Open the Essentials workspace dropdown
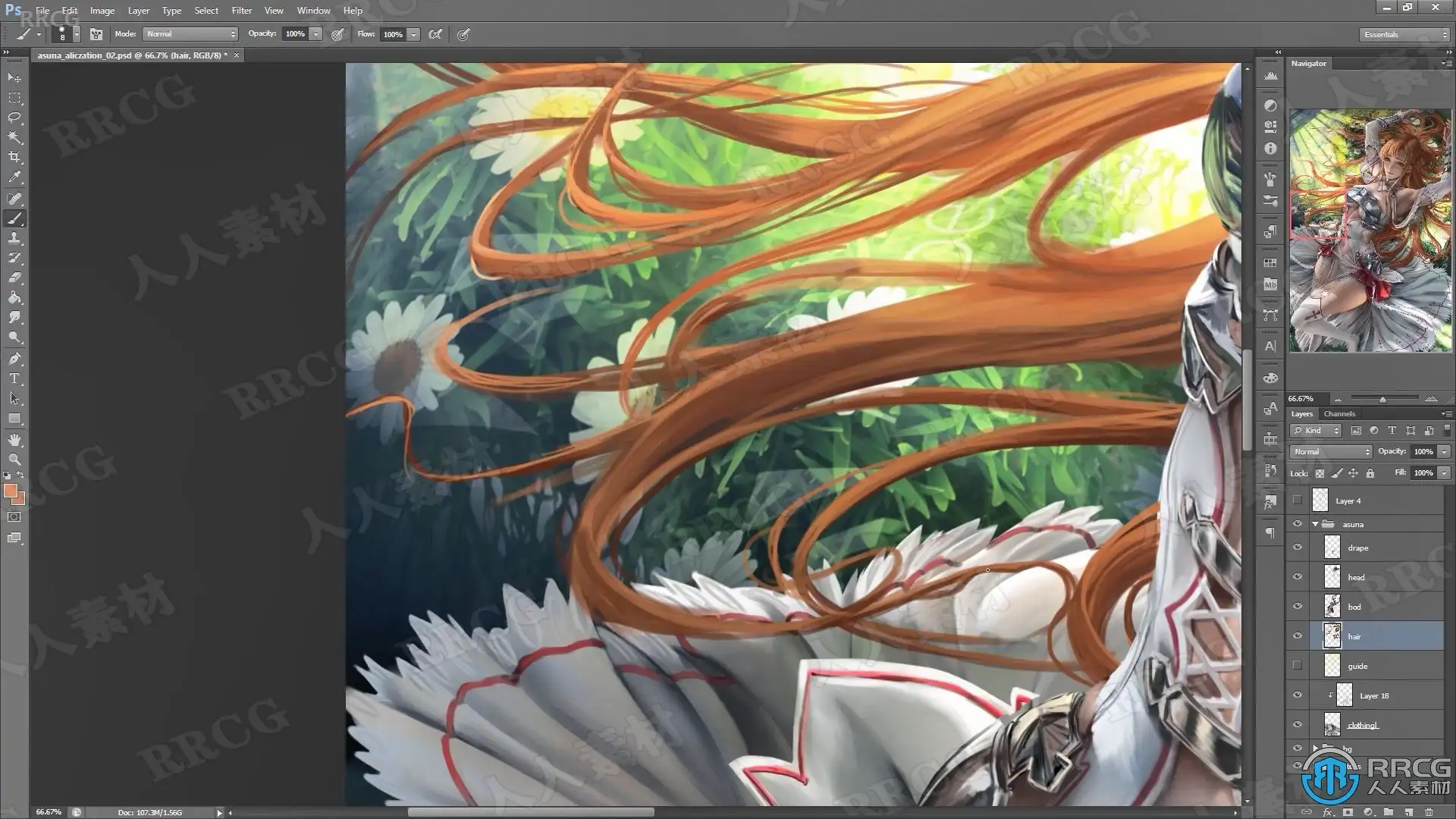 (x=1404, y=34)
